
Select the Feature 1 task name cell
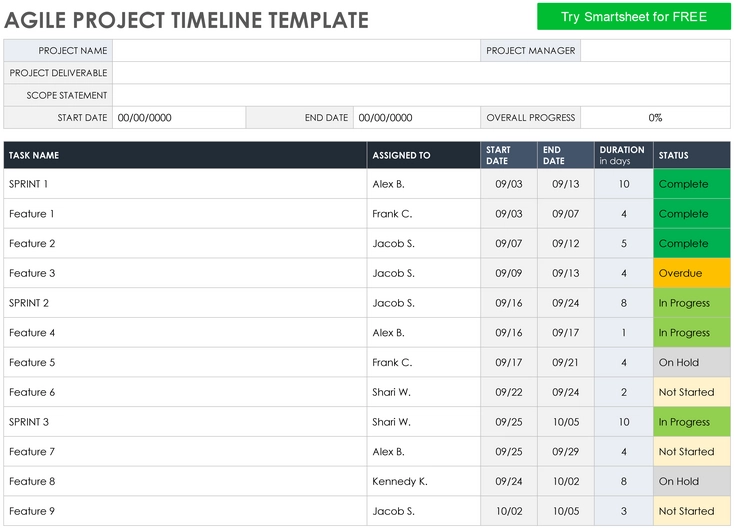click(x=185, y=214)
